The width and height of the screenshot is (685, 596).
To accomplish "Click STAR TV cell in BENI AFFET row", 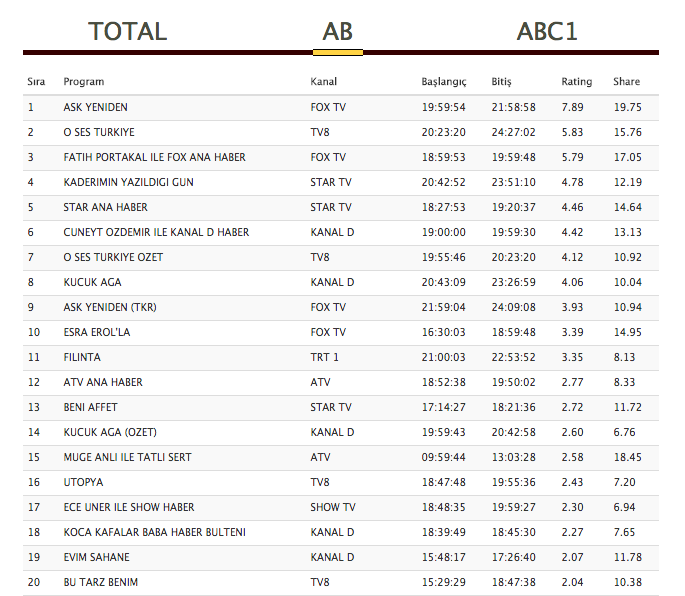I will [331, 407].
